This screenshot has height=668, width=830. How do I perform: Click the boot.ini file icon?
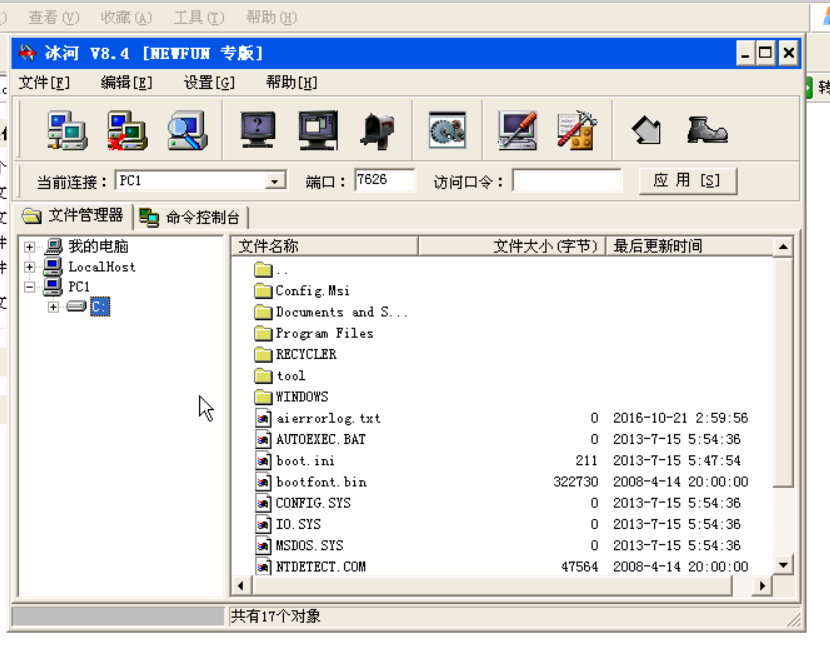click(x=263, y=461)
